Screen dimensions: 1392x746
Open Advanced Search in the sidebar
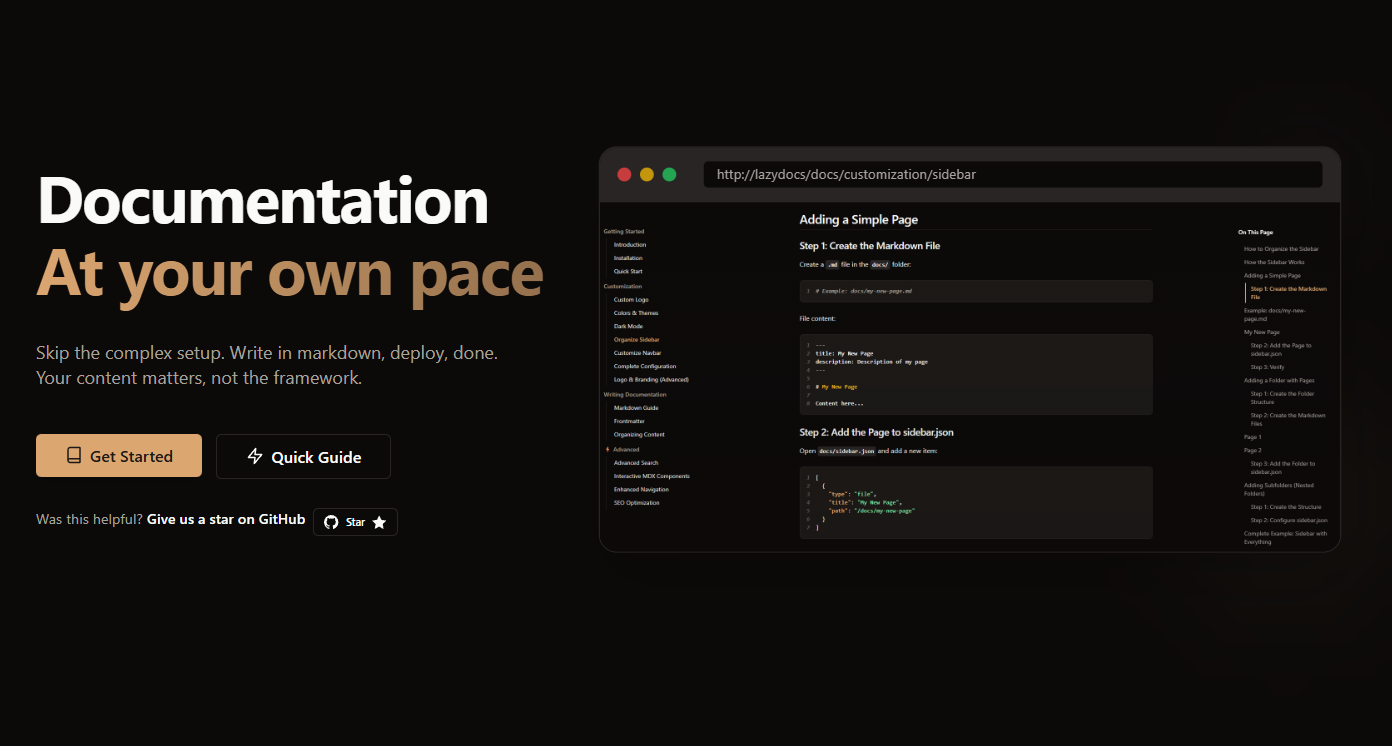coord(636,463)
